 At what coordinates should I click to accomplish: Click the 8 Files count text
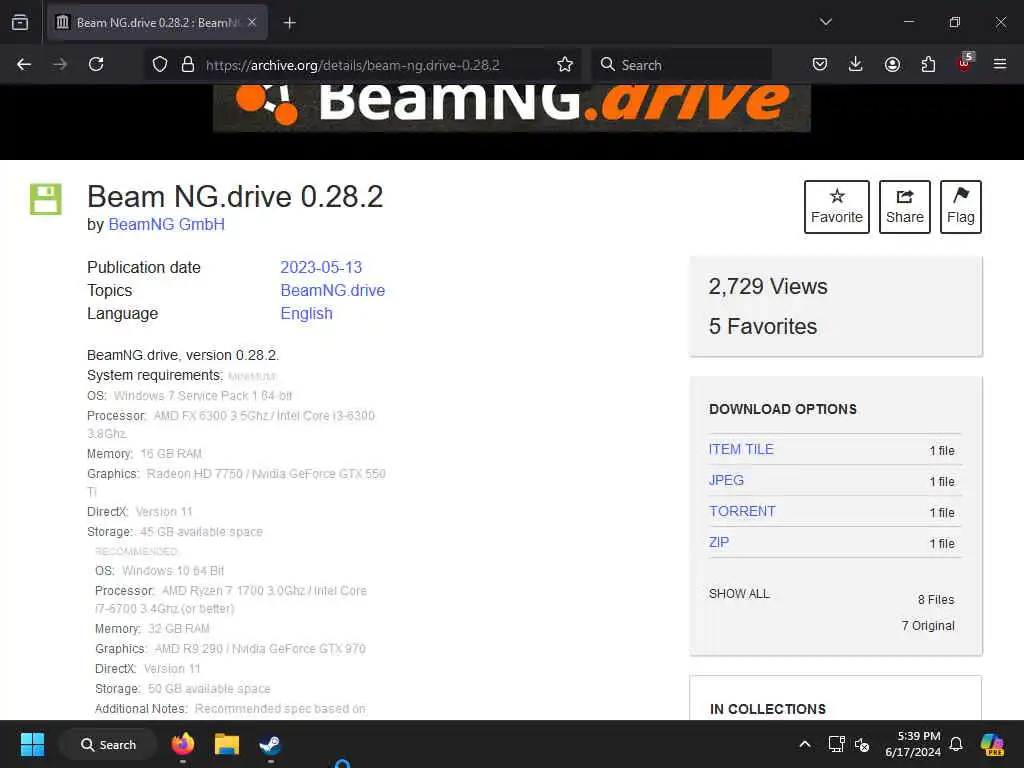[936, 600]
